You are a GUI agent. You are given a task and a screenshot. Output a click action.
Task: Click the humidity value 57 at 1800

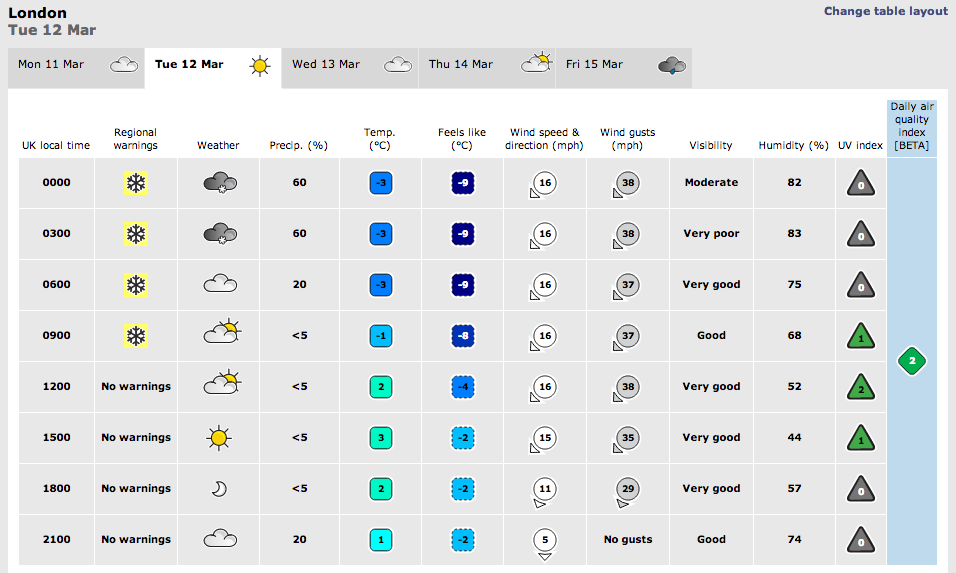[x=794, y=488]
